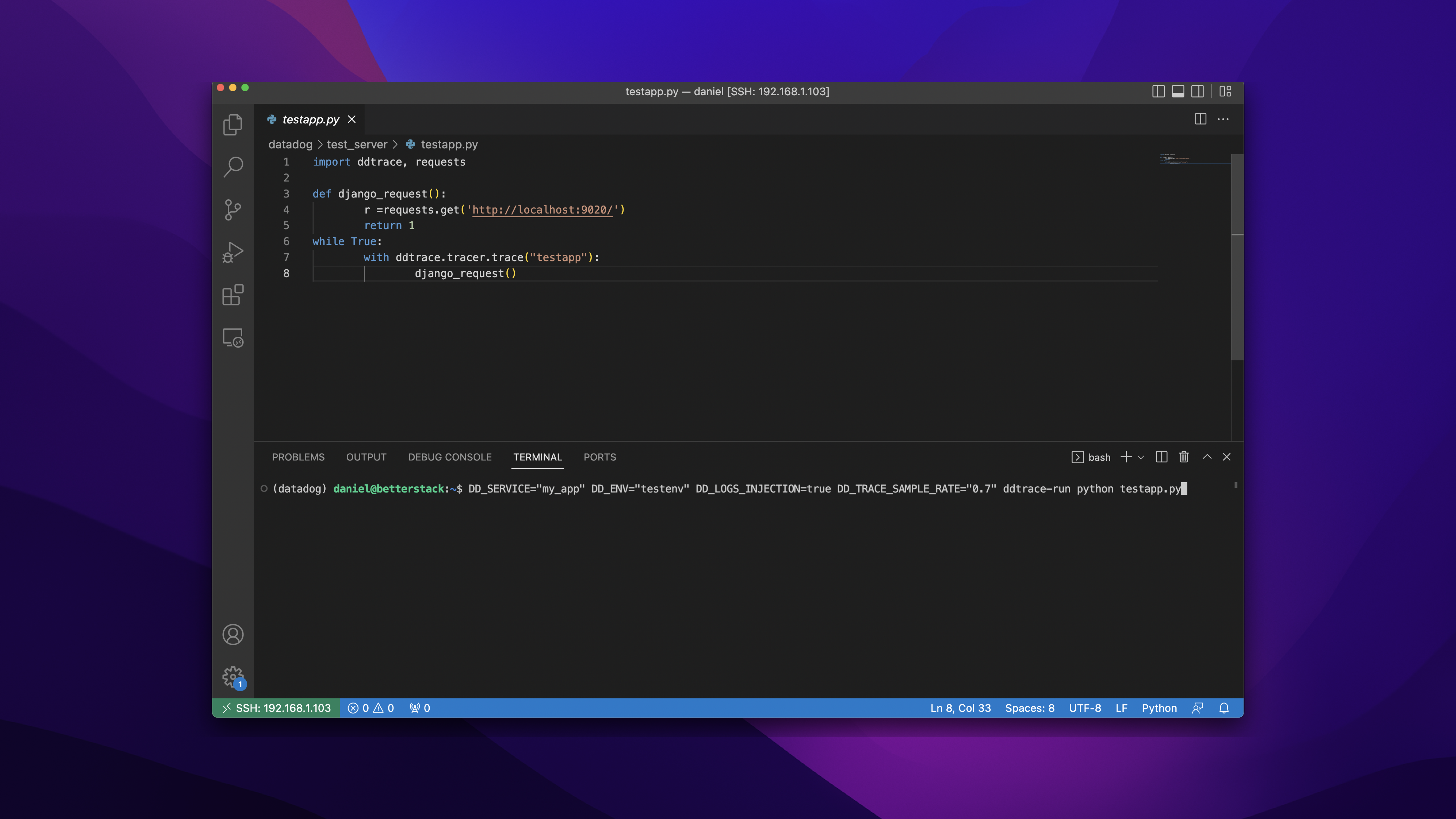Click the localhost:9020 URL link in code
Screen dimensions: 1456x819
(543, 210)
